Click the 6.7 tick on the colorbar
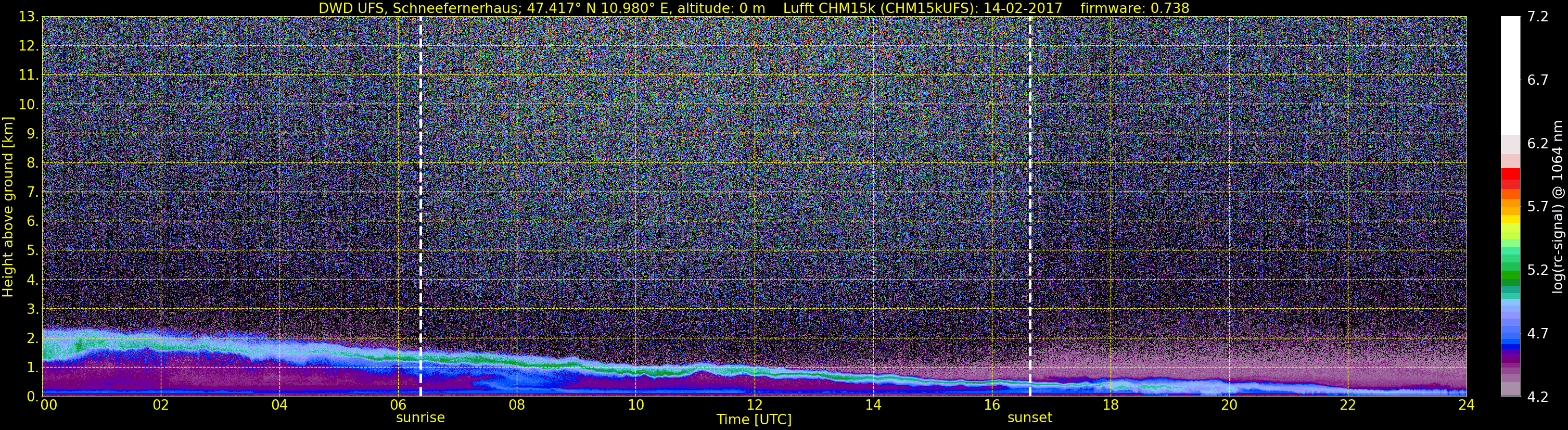The image size is (1568, 430). [x=1538, y=80]
